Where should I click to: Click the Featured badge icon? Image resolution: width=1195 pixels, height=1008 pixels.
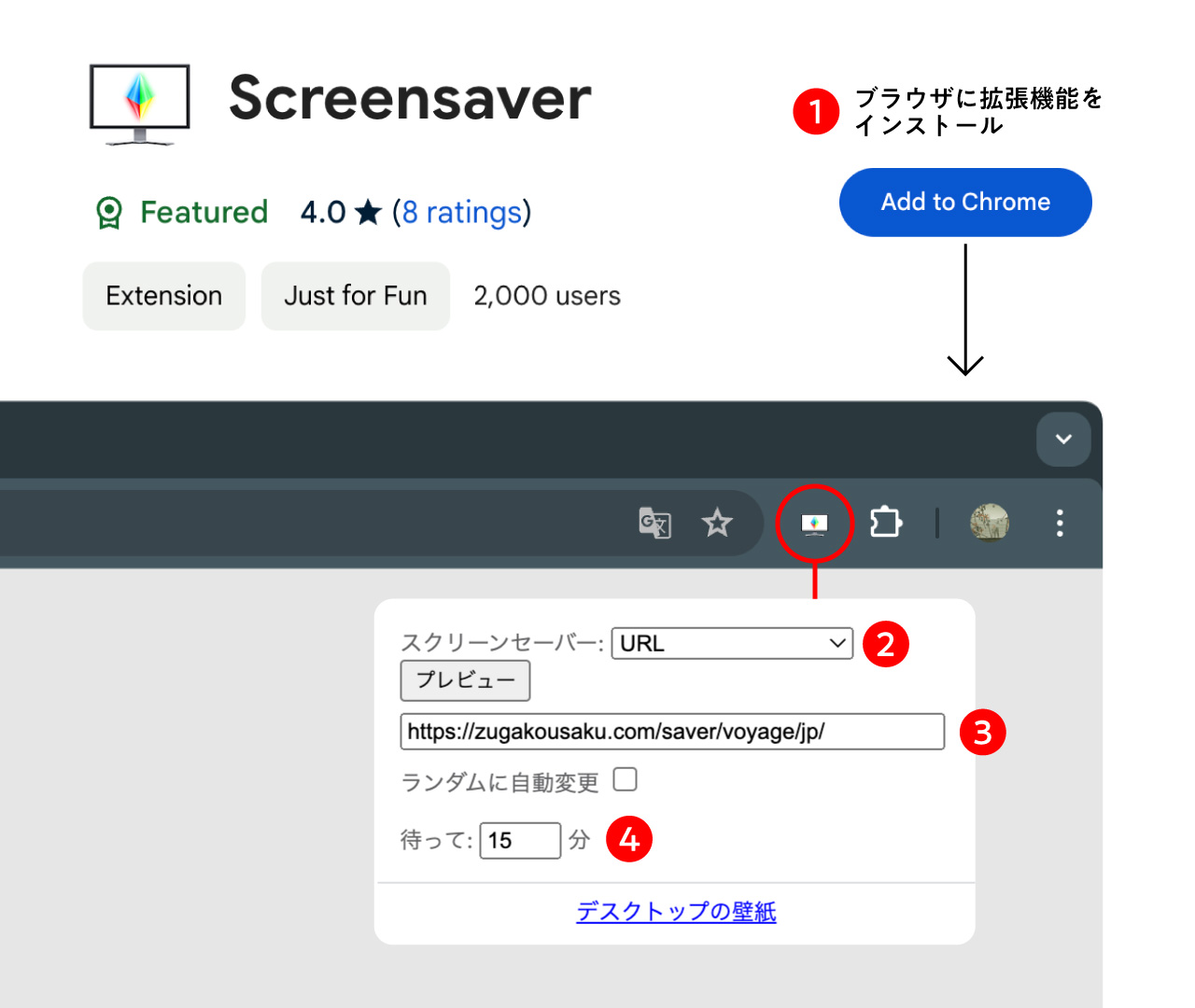(x=109, y=213)
